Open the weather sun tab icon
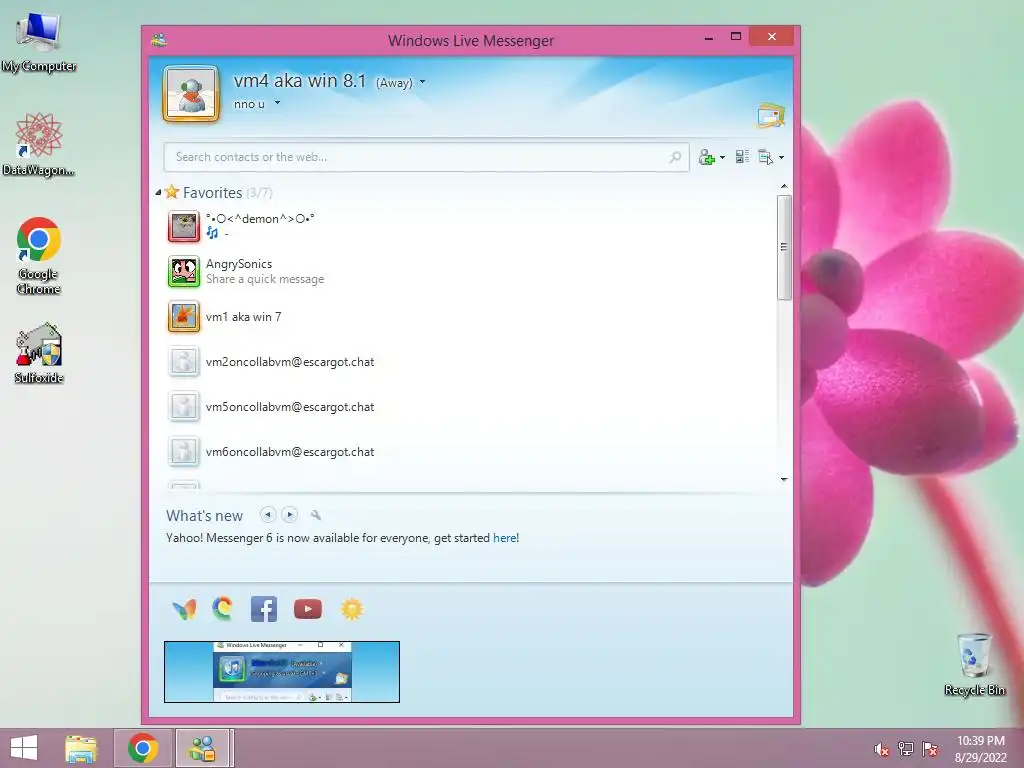Screen dimensions: 1024x768 coord(351,609)
